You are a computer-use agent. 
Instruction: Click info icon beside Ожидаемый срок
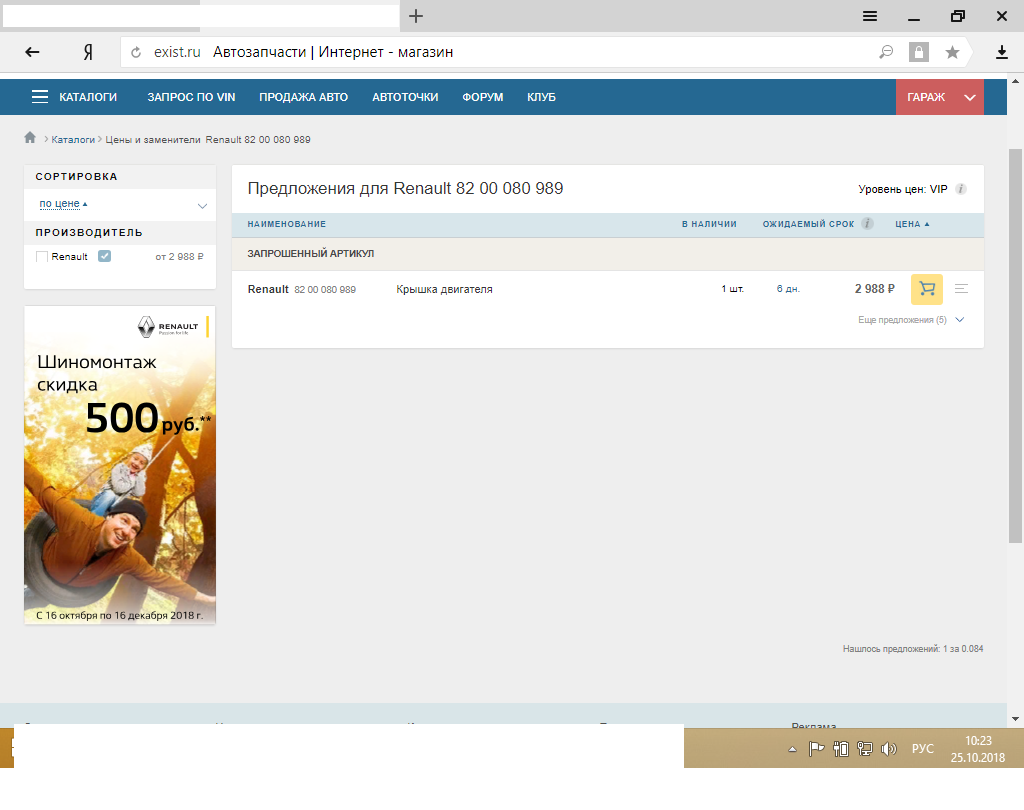click(867, 223)
